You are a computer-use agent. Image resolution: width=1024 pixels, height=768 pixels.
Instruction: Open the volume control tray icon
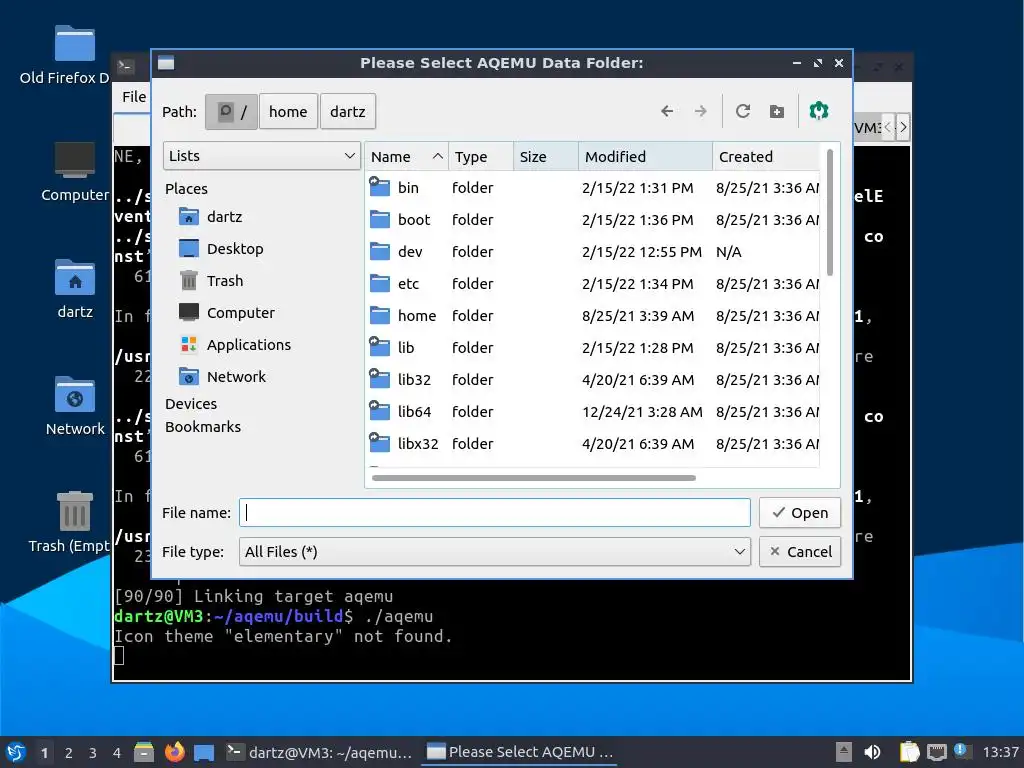[872, 752]
